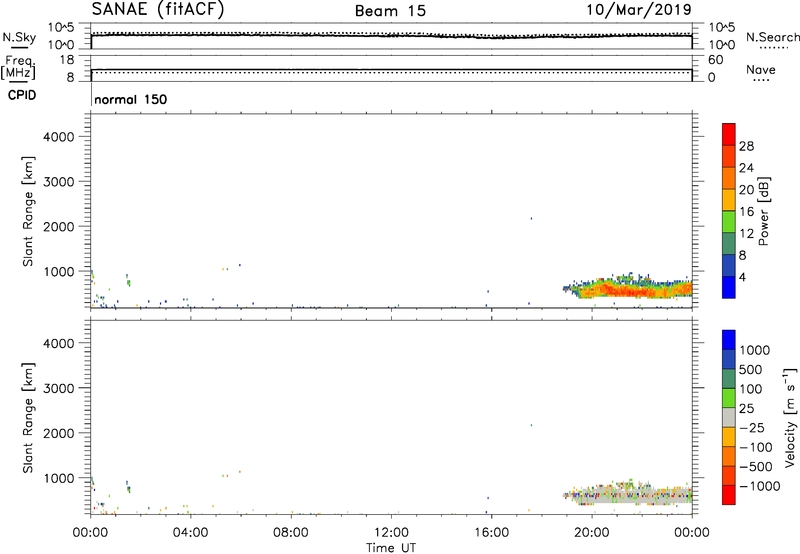Click the 'Power [dB]' axis title
This screenshot has width=800, height=554.
coord(764,211)
